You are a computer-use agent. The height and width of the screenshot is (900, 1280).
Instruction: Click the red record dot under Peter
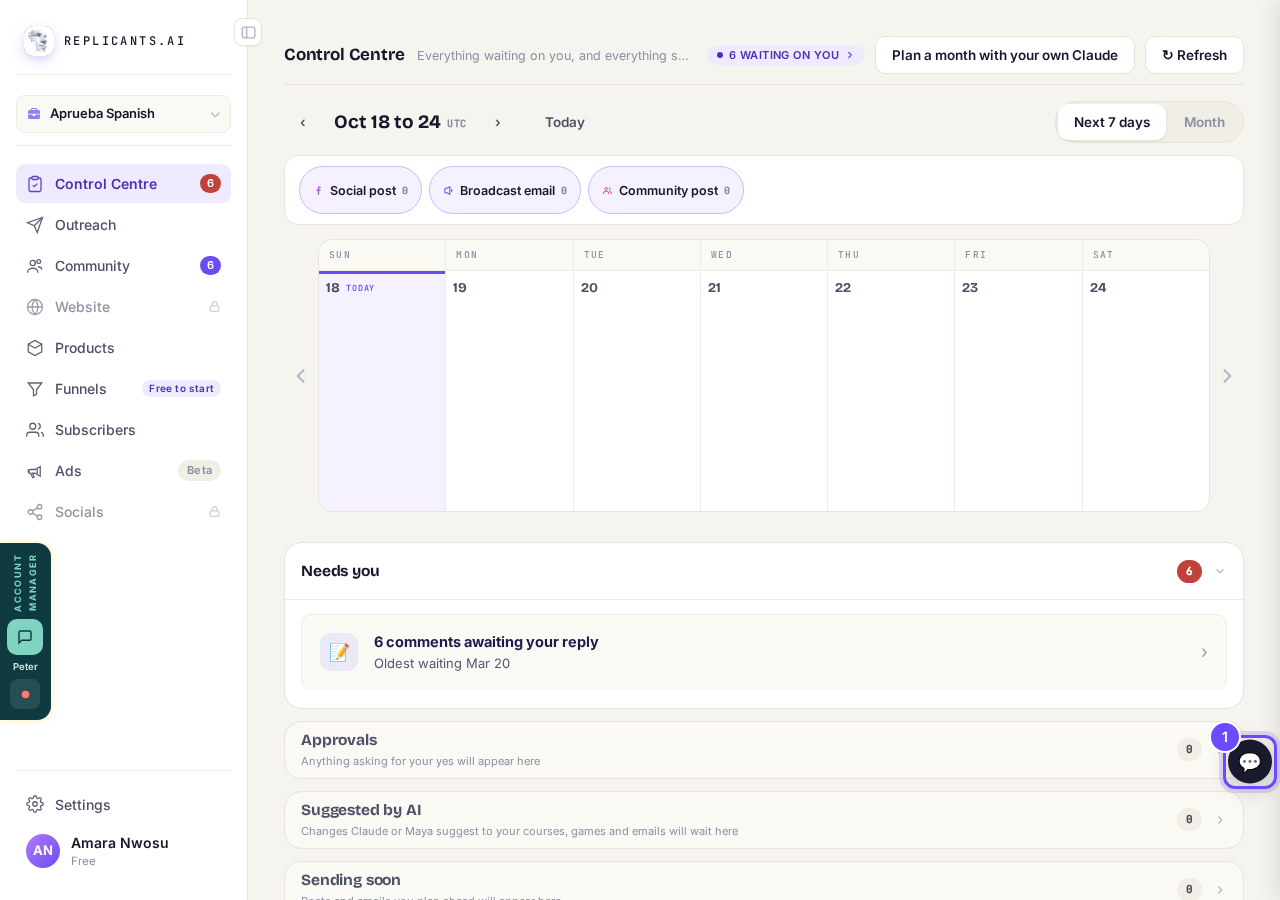click(x=25, y=694)
